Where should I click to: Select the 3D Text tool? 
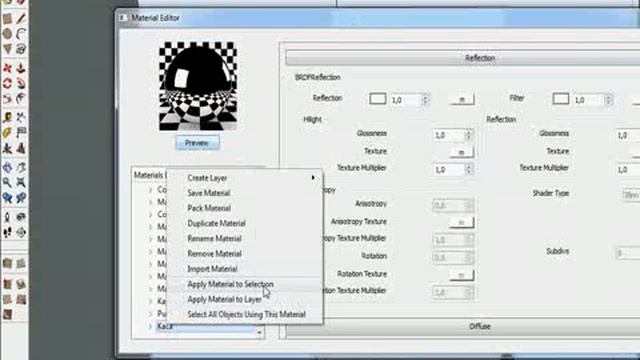point(21,148)
